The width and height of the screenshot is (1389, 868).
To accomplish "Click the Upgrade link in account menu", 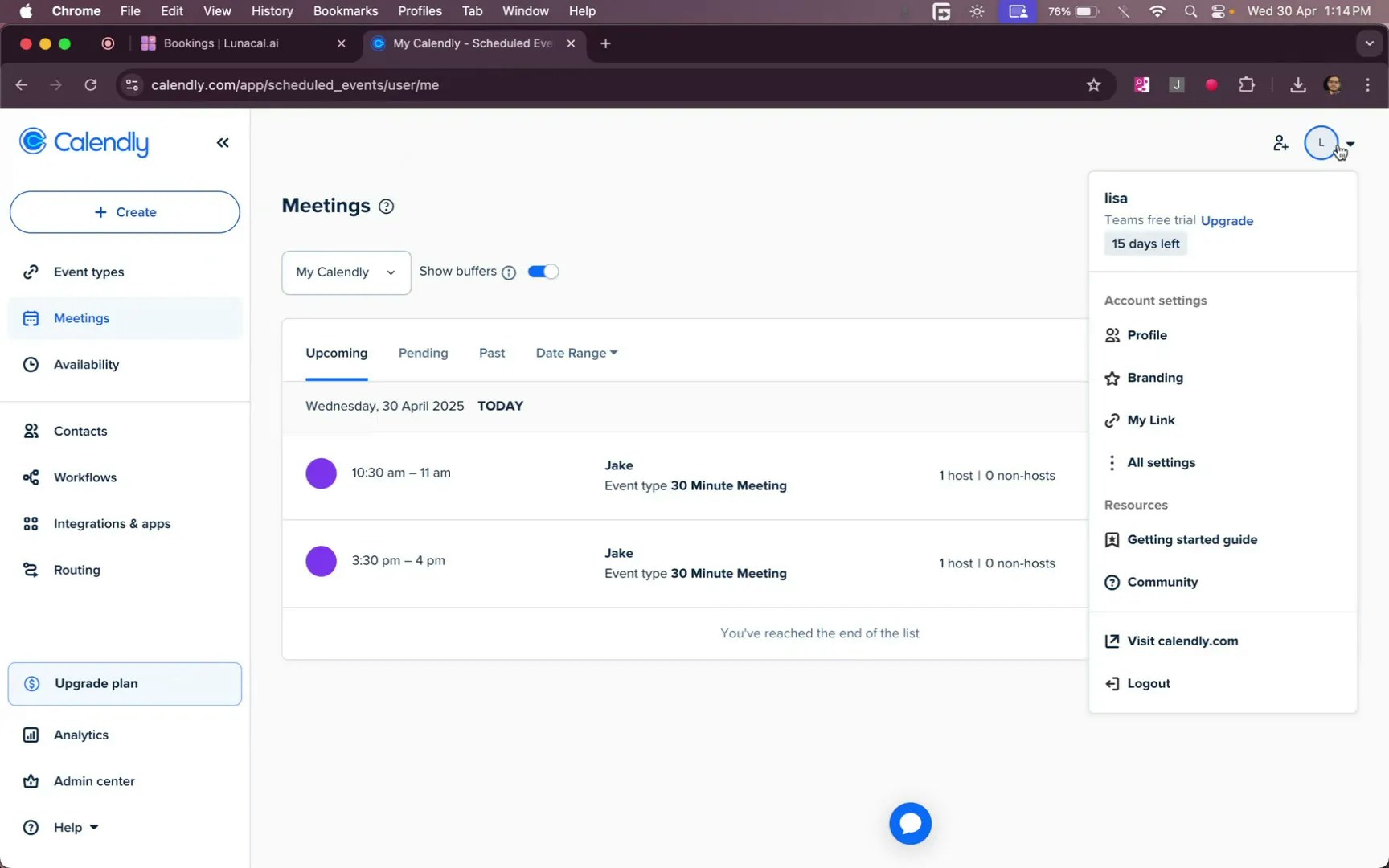I will (1227, 221).
